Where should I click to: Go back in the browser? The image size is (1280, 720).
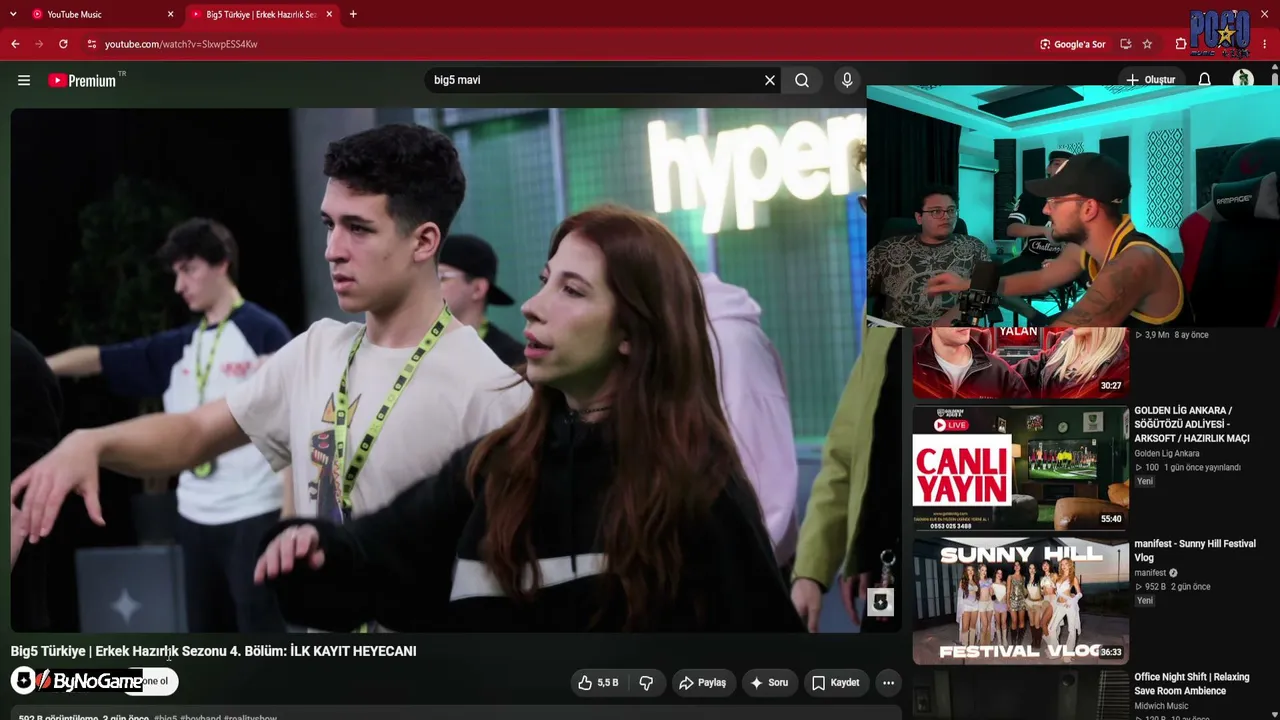coord(15,44)
